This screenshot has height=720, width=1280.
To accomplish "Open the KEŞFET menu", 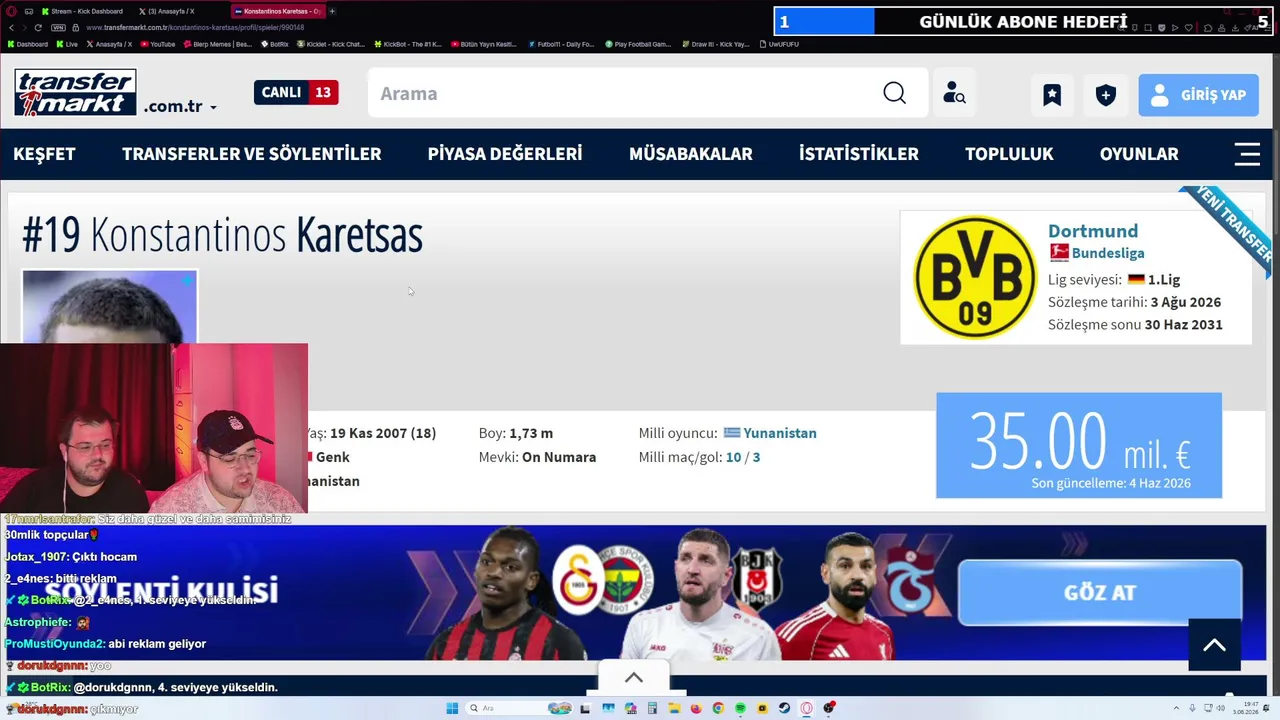I will [x=44, y=154].
